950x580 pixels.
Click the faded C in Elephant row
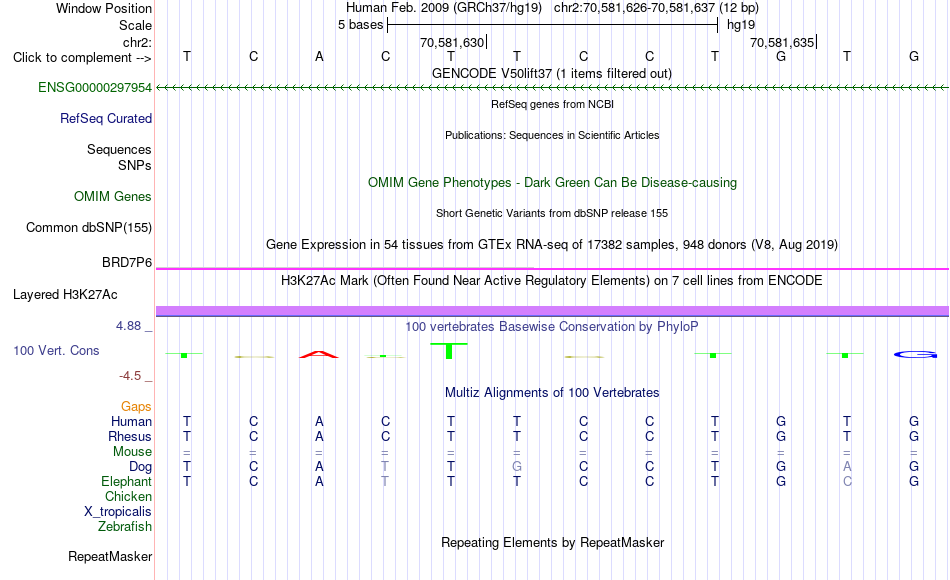click(x=847, y=482)
